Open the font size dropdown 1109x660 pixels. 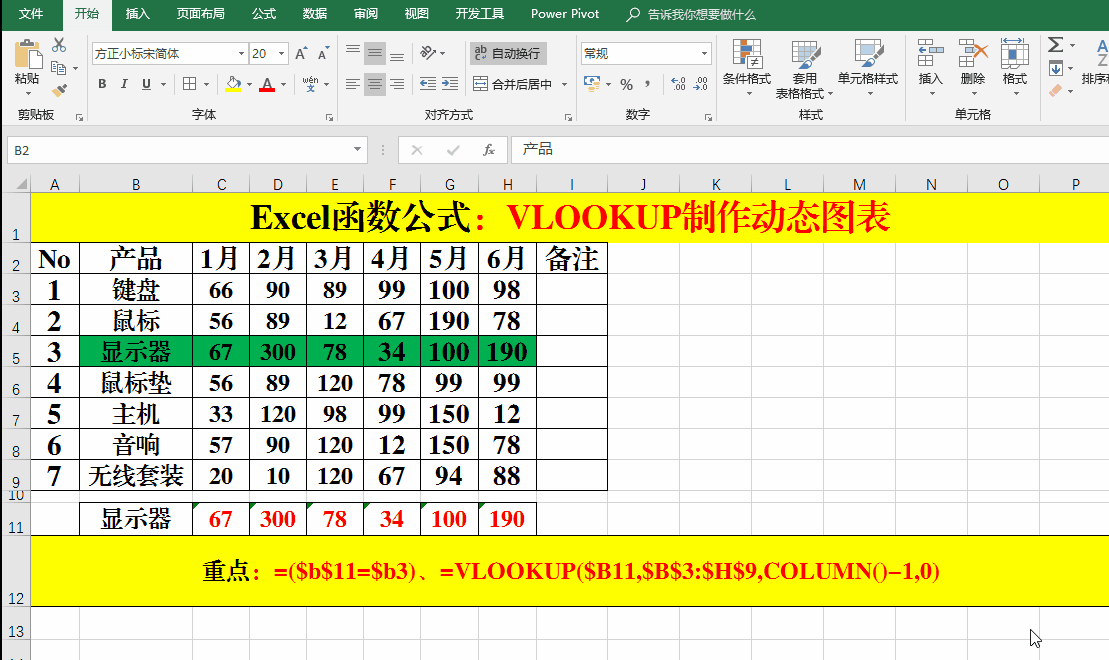[283, 54]
